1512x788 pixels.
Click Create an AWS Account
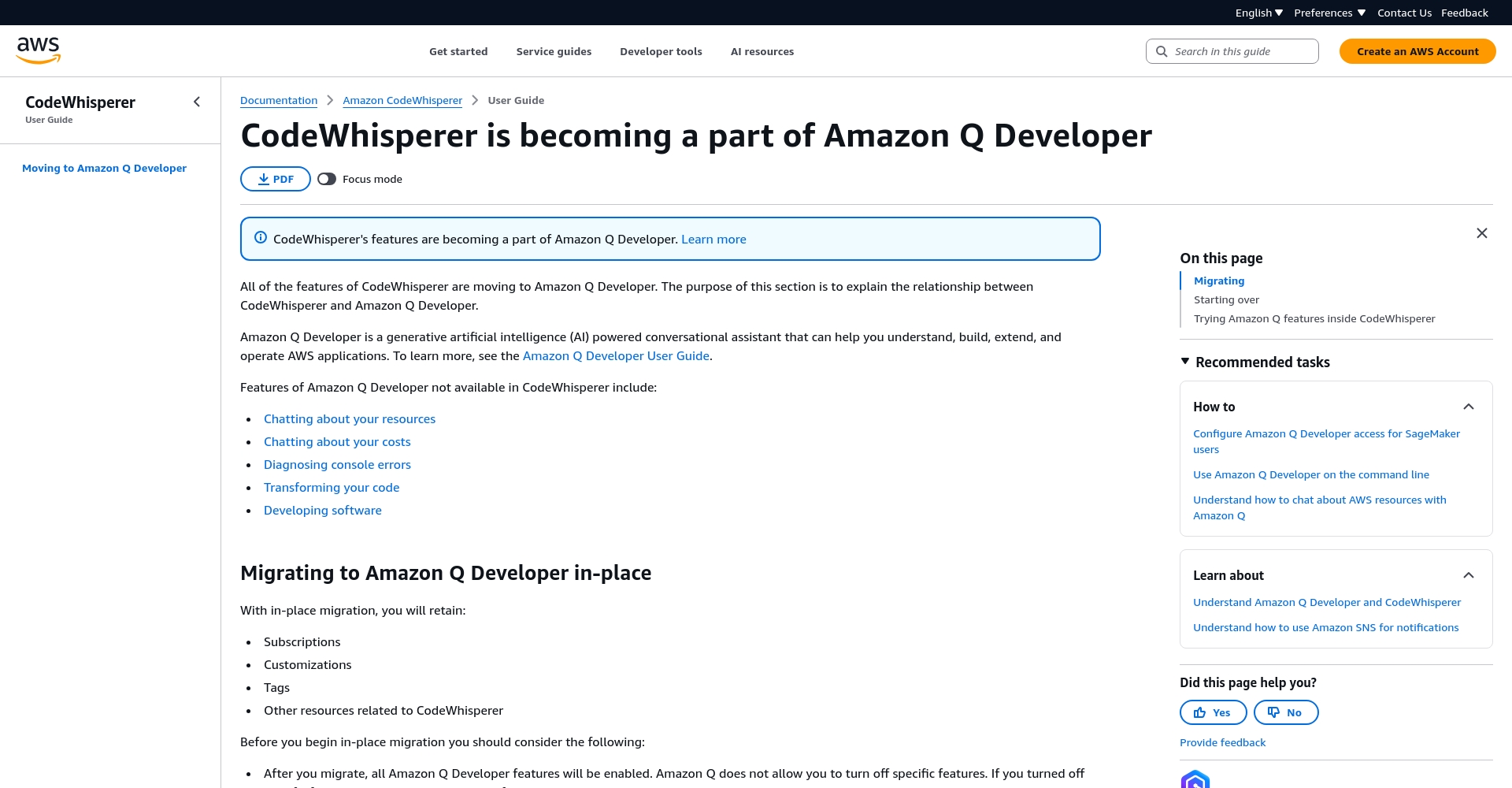point(1417,50)
